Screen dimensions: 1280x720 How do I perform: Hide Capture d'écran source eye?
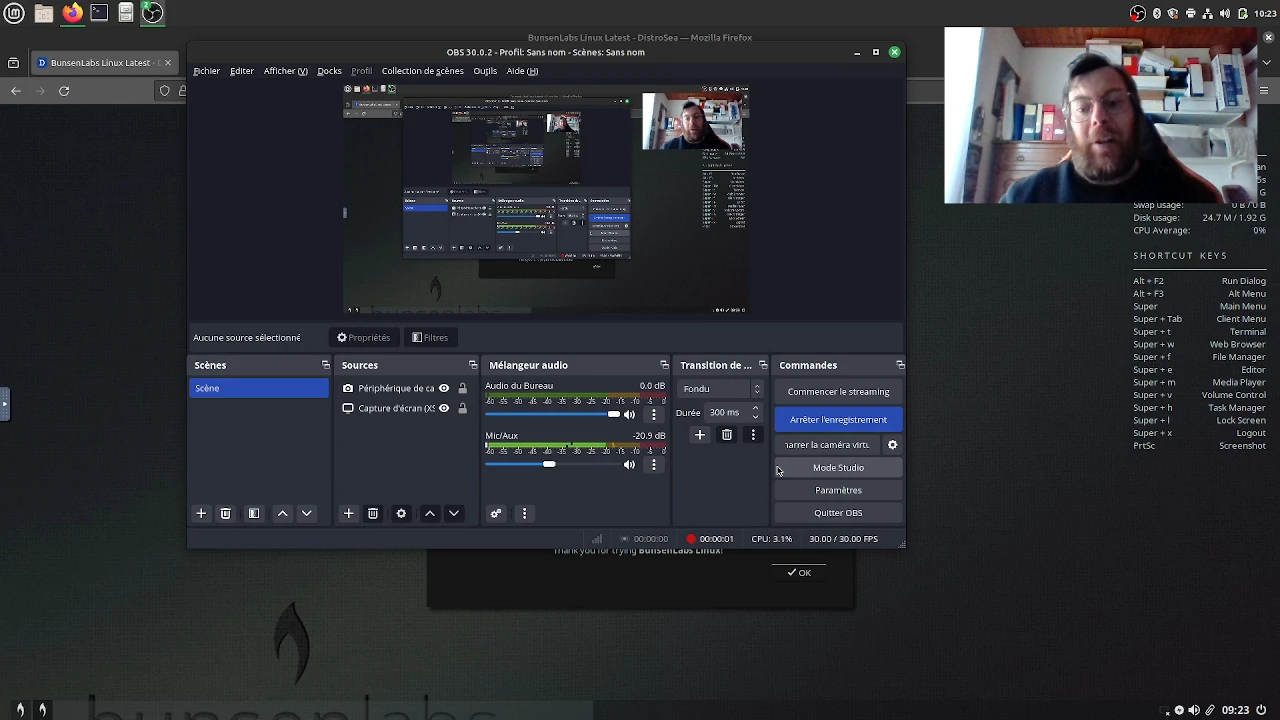444,408
